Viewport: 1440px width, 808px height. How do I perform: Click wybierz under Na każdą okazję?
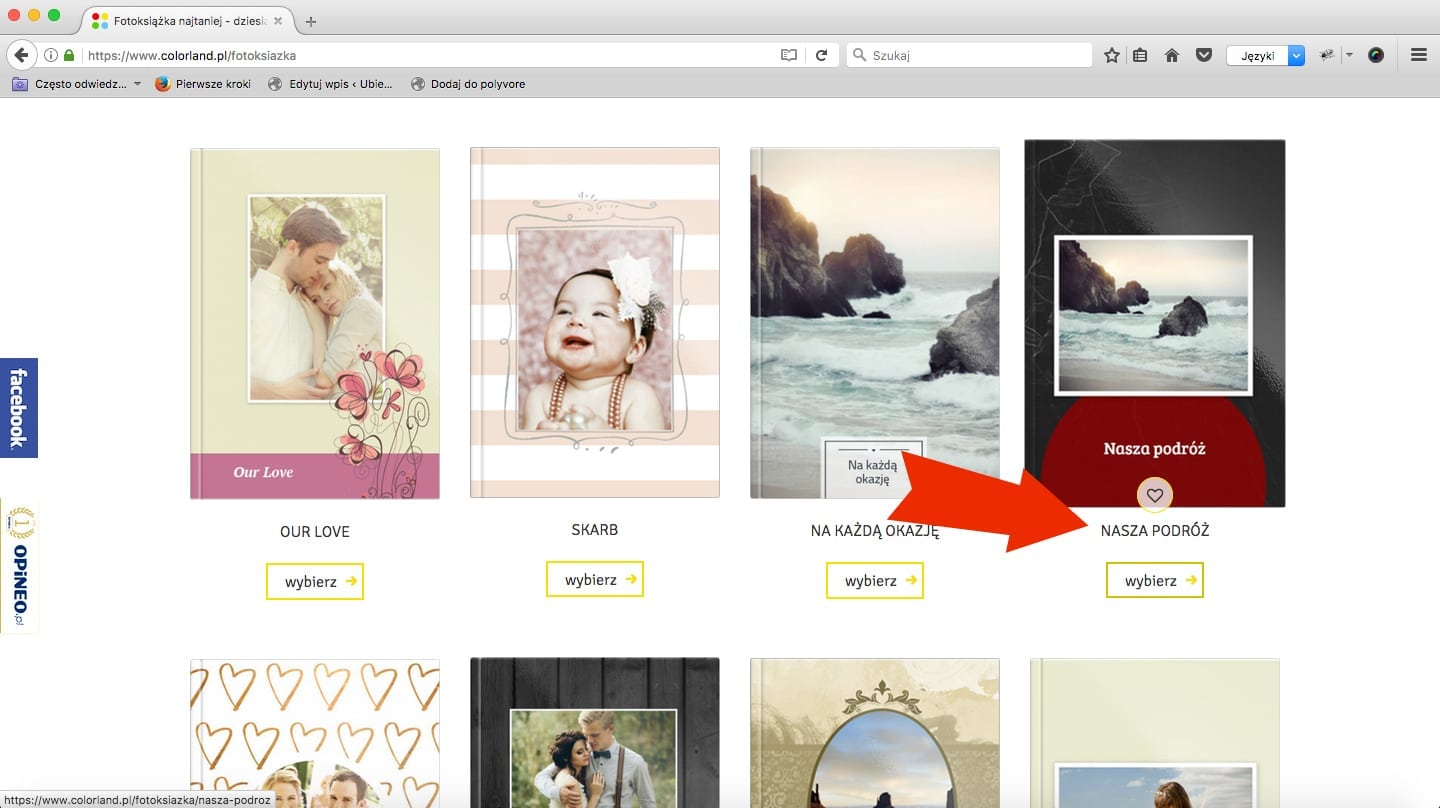[x=875, y=580]
